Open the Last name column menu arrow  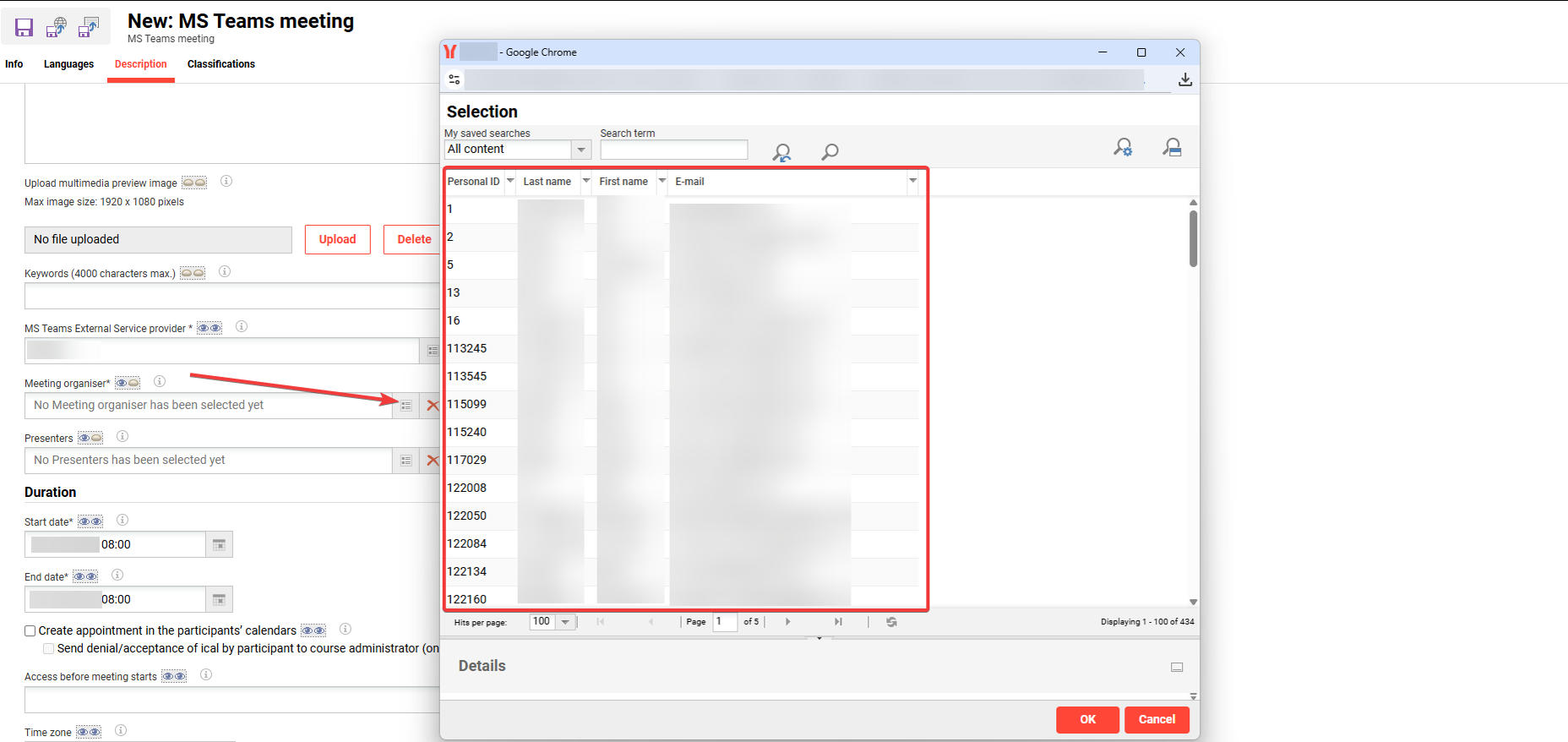586,181
